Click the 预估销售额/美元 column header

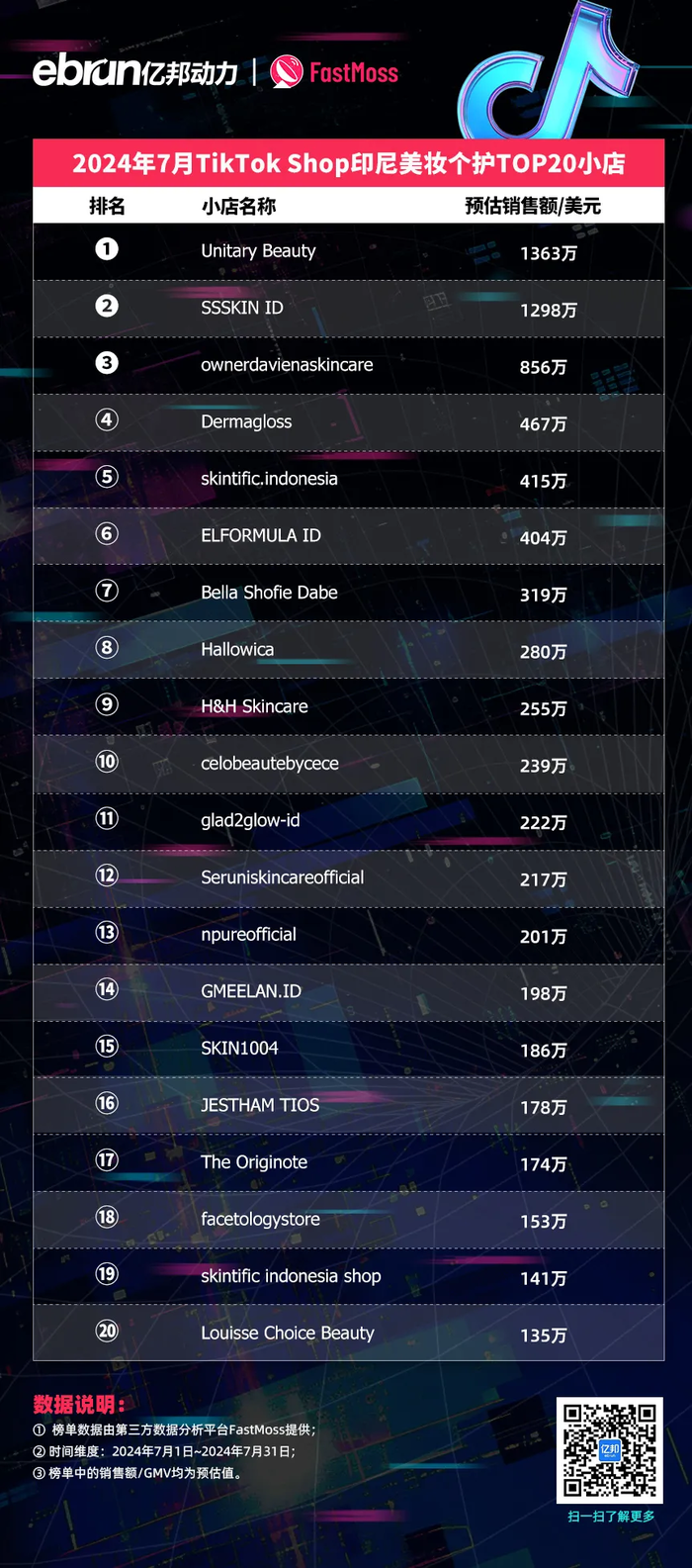pos(533,206)
